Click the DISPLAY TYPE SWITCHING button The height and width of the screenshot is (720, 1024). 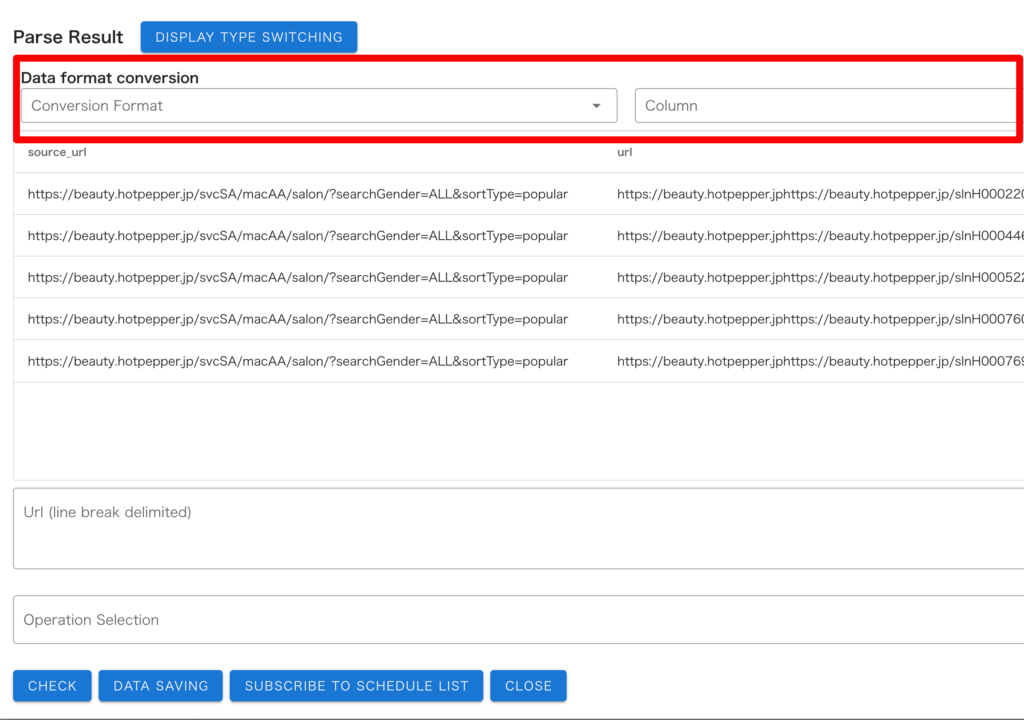tap(249, 37)
